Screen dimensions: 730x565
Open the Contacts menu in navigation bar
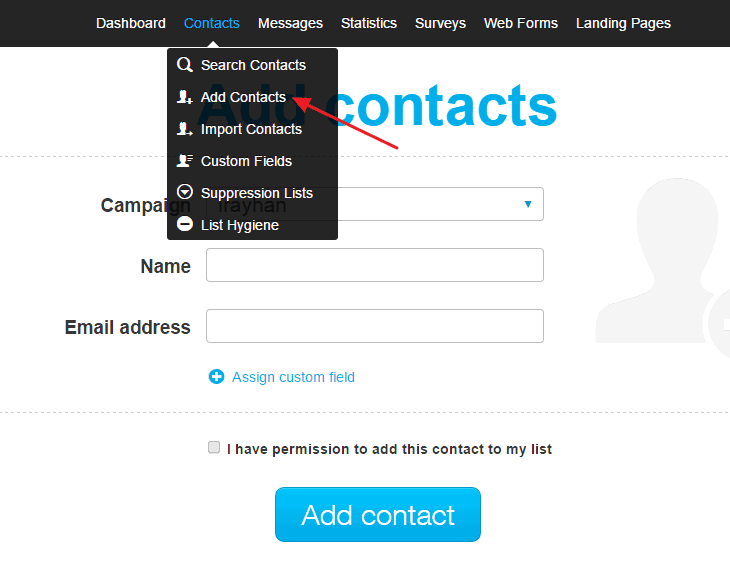point(212,23)
